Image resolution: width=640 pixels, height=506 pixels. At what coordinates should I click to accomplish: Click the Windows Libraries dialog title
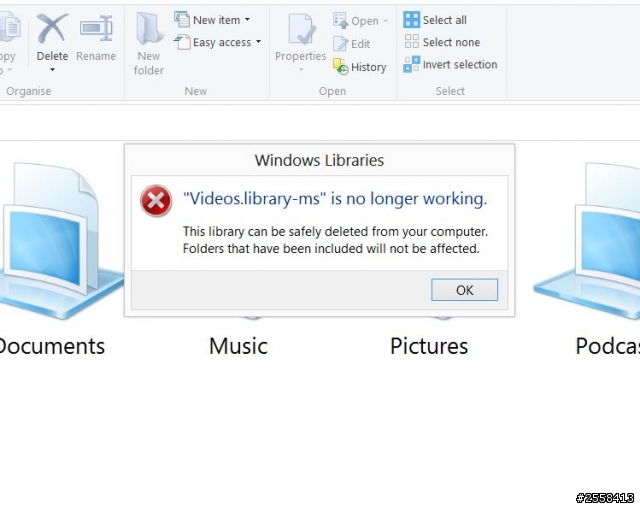[x=319, y=160]
